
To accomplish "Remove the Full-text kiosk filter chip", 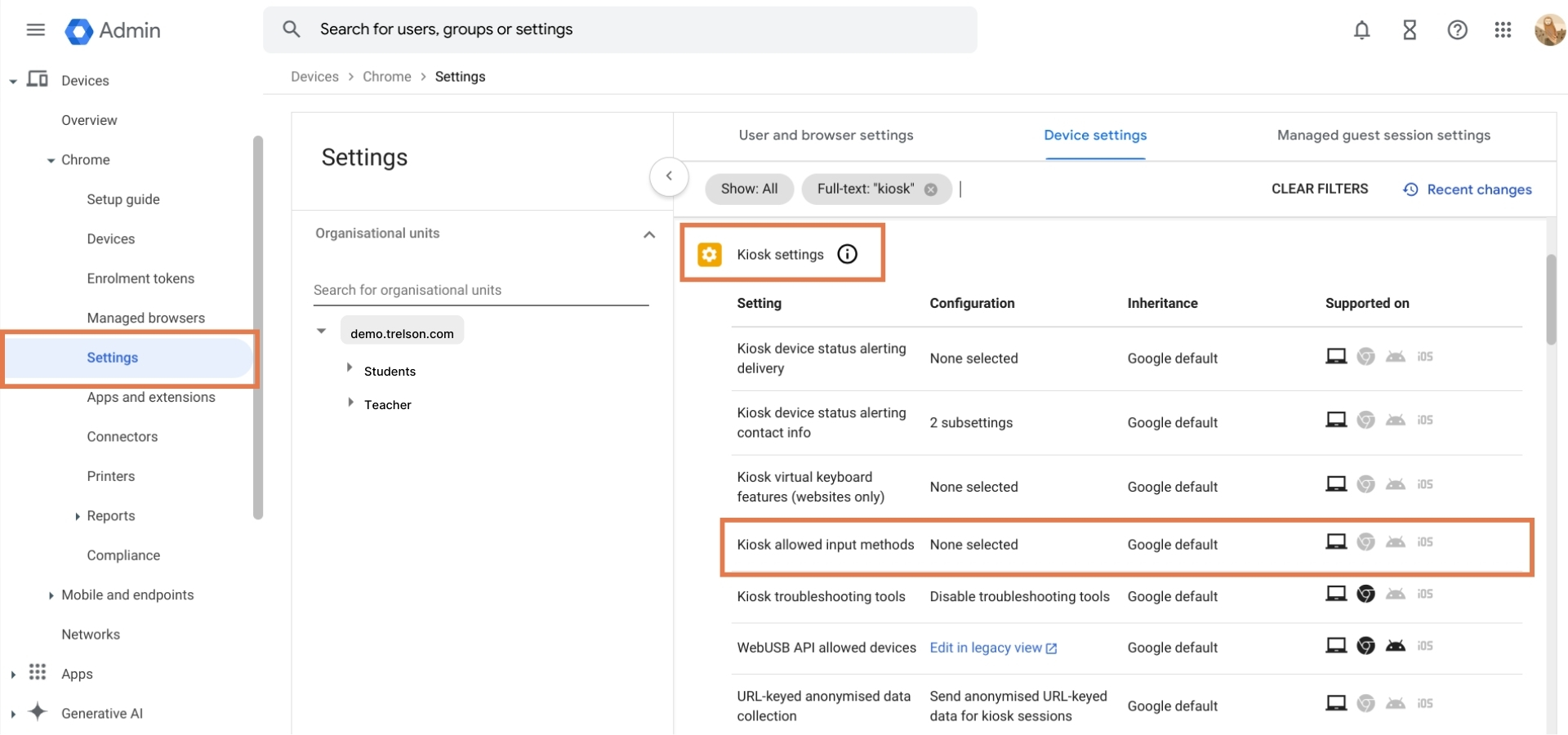I will point(930,189).
